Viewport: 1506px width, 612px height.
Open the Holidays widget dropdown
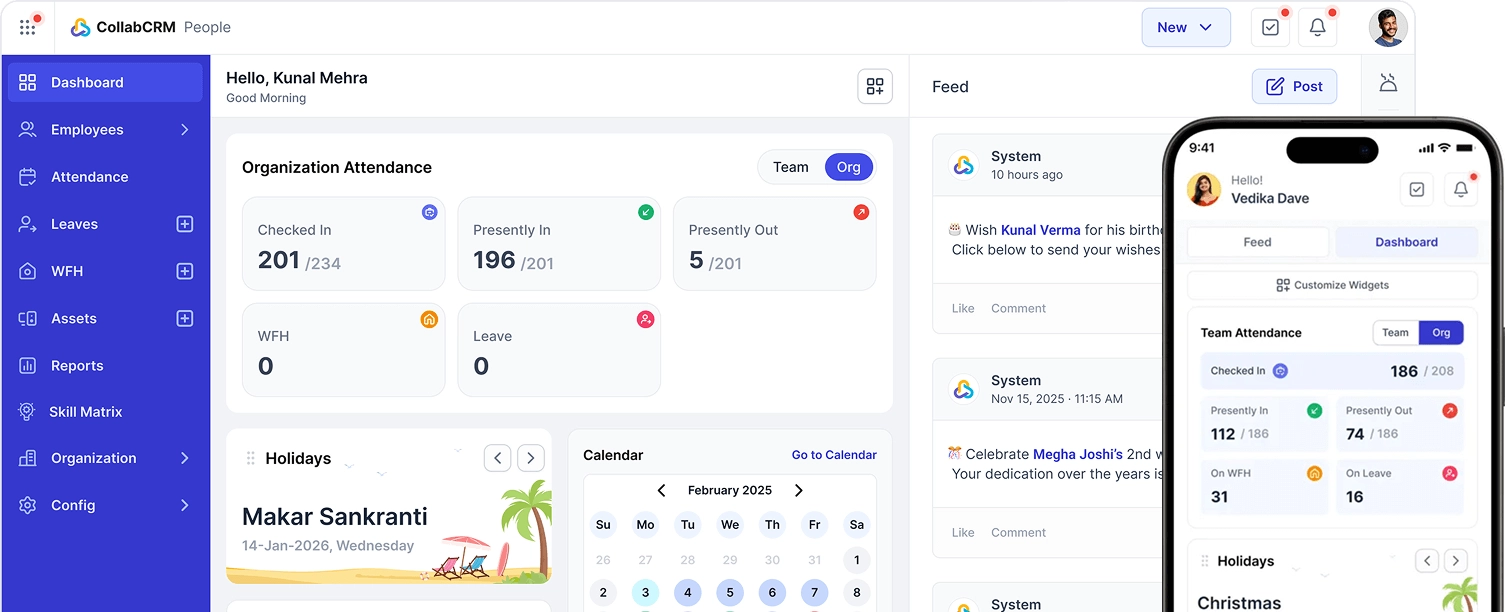(348, 463)
